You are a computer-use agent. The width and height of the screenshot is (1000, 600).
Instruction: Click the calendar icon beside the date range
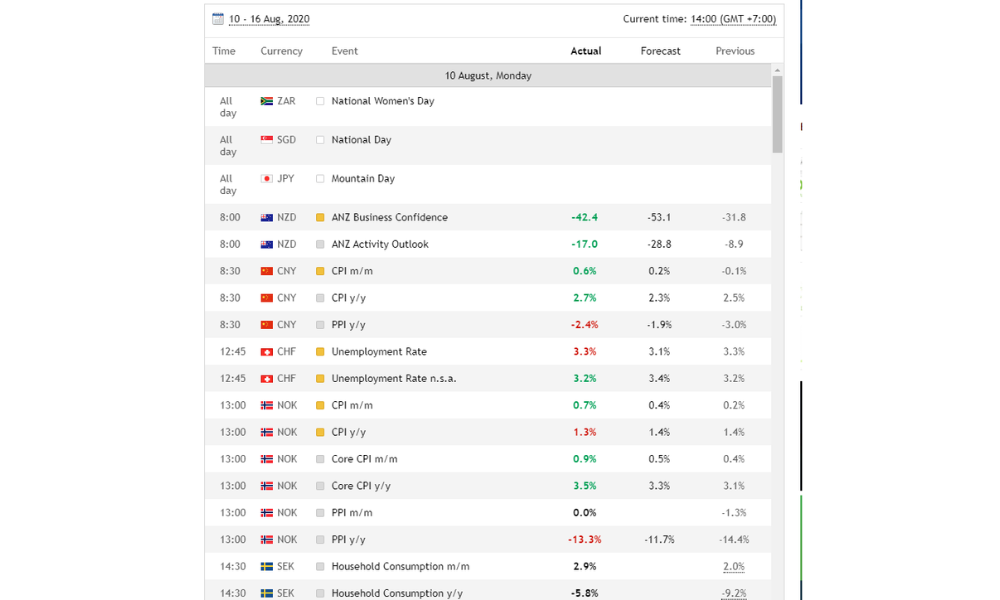pyautogui.click(x=218, y=19)
